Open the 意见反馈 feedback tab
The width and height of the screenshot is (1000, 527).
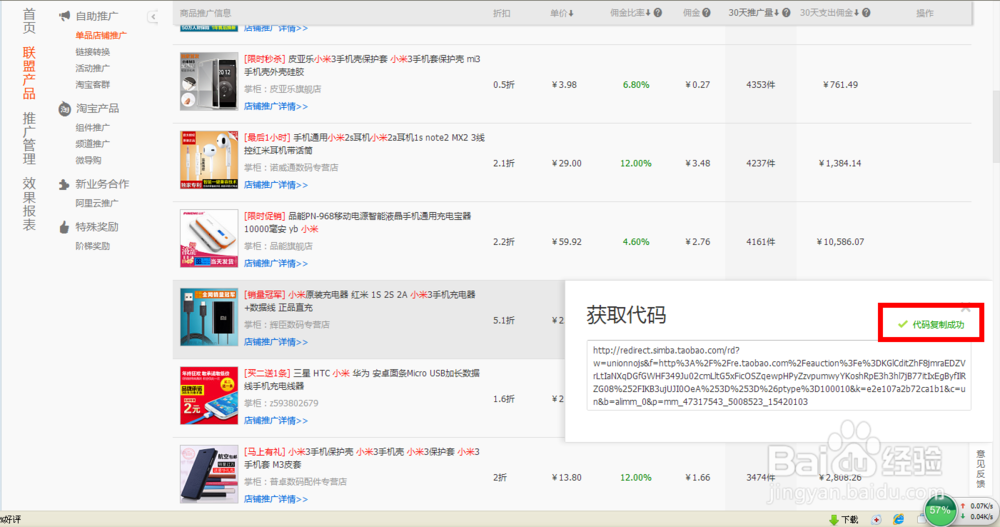coord(981,469)
